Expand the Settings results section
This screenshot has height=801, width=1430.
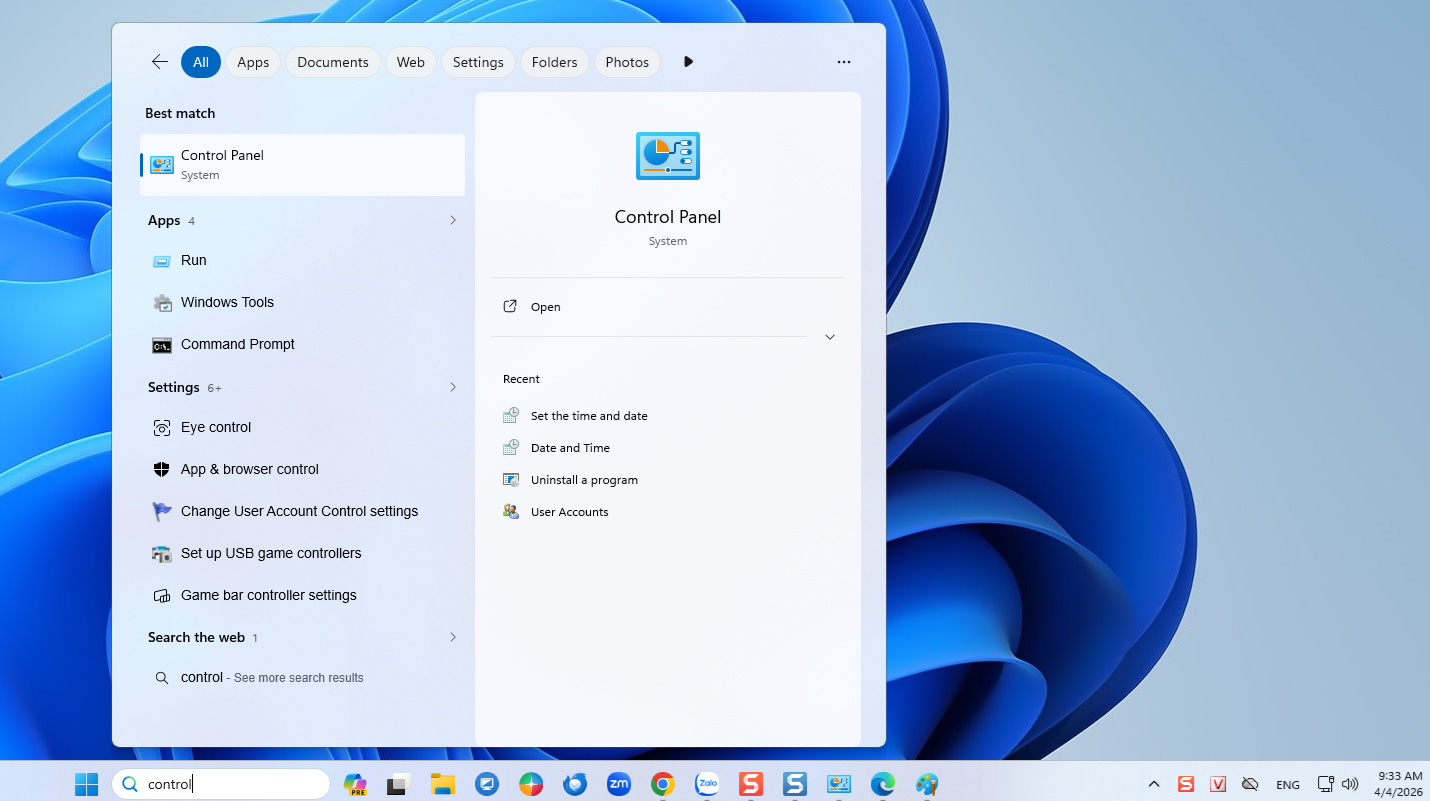point(453,387)
